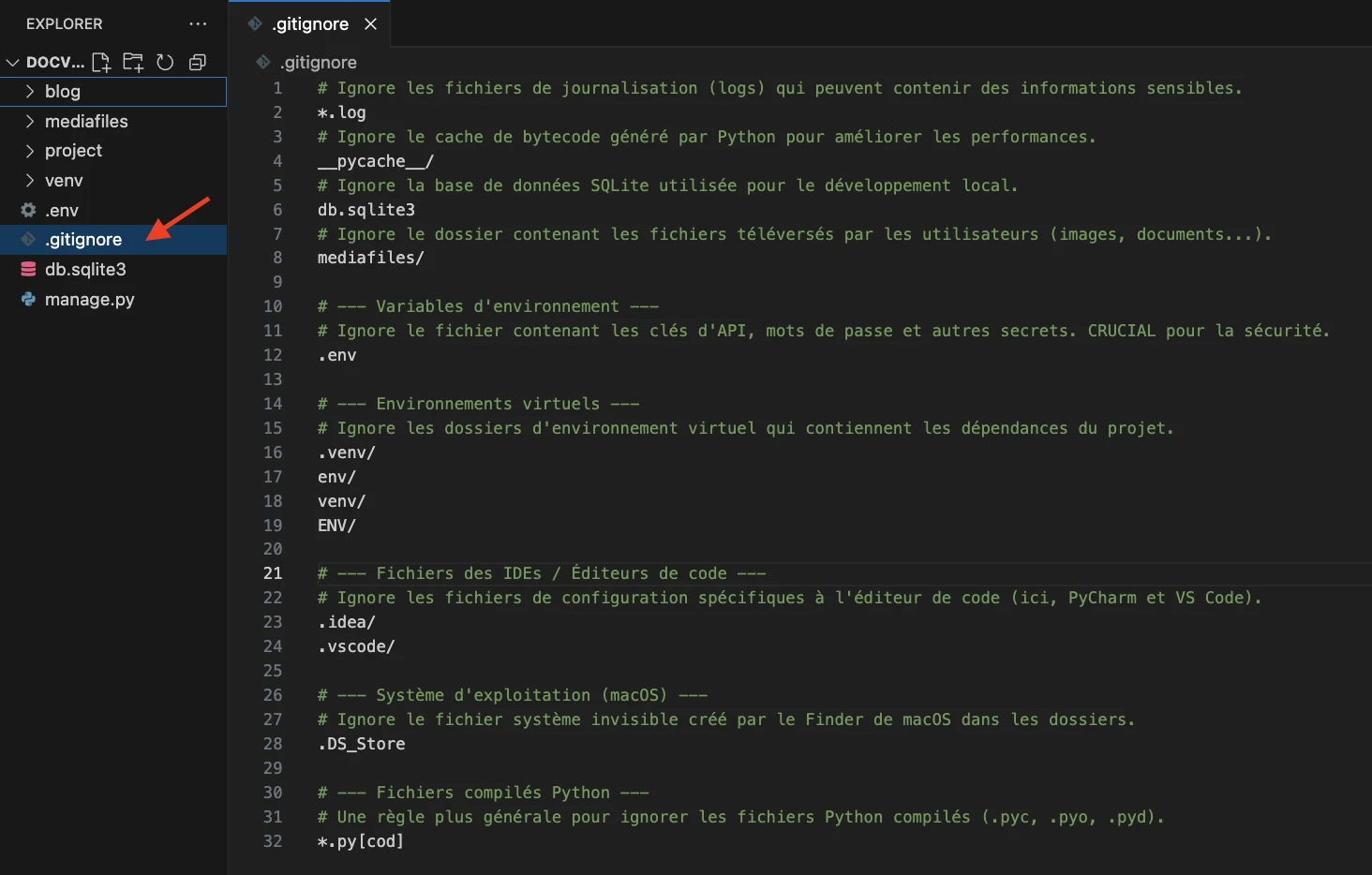
Task: Open .gitignore file in the Explorer tree
Action: point(83,240)
